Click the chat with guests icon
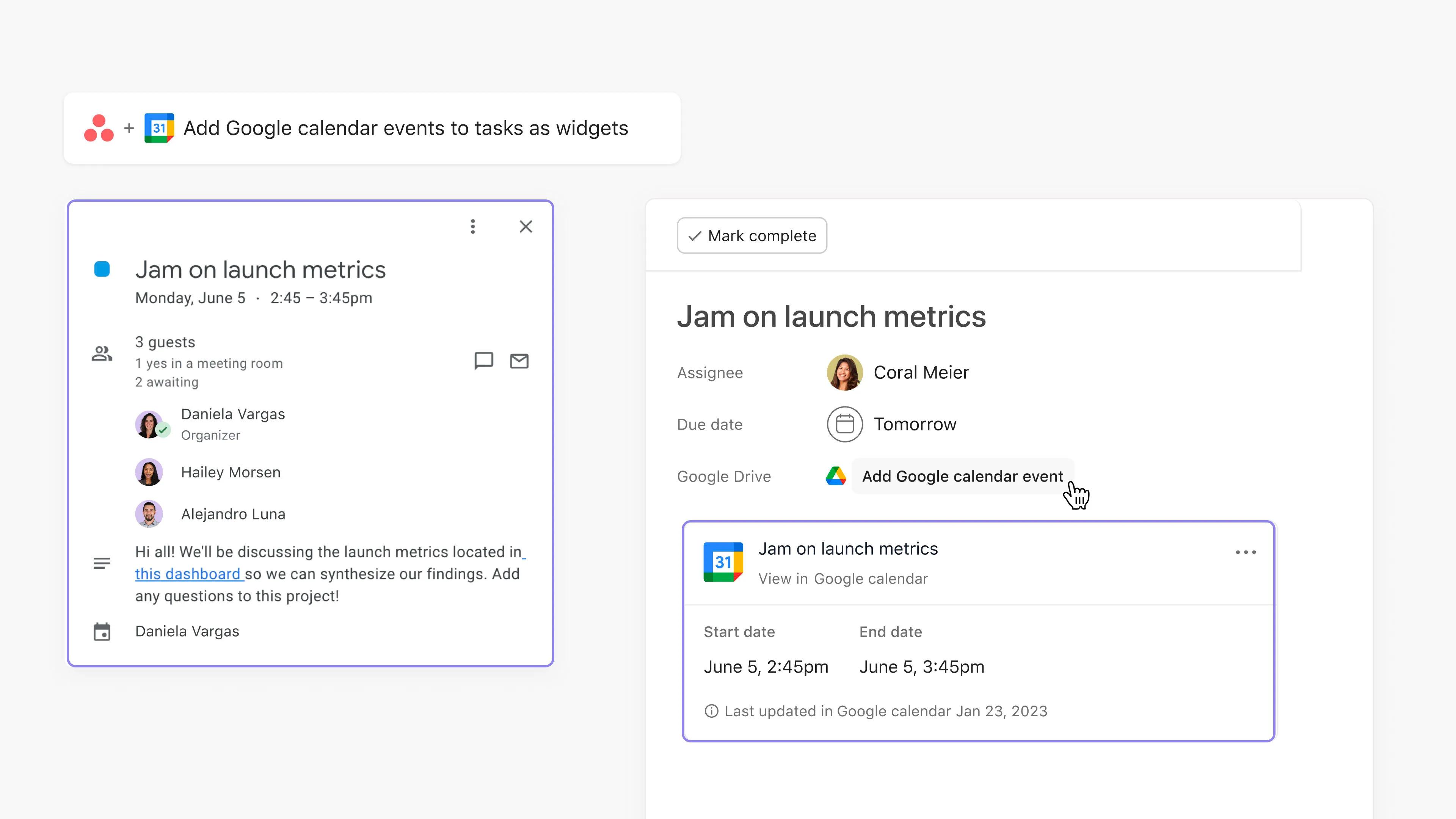Screen dimensions: 1456x819 [x=483, y=361]
